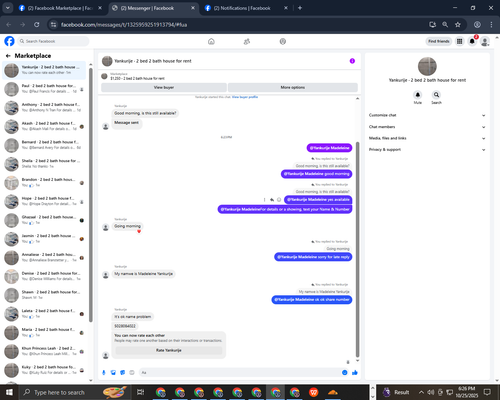Expand the Customize chat section
The width and height of the screenshot is (500, 400).
427,115
